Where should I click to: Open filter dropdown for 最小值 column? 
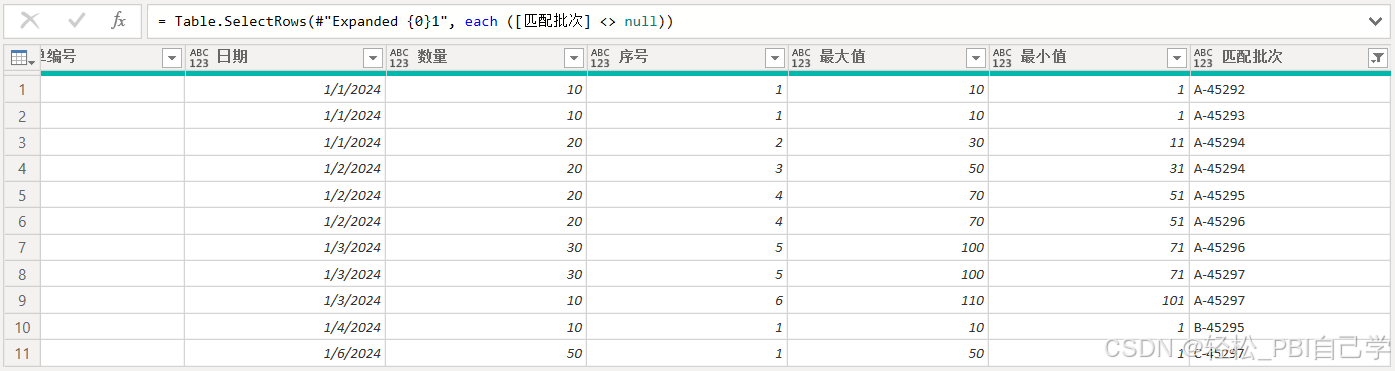pyautogui.click(x=1176, y=59)
